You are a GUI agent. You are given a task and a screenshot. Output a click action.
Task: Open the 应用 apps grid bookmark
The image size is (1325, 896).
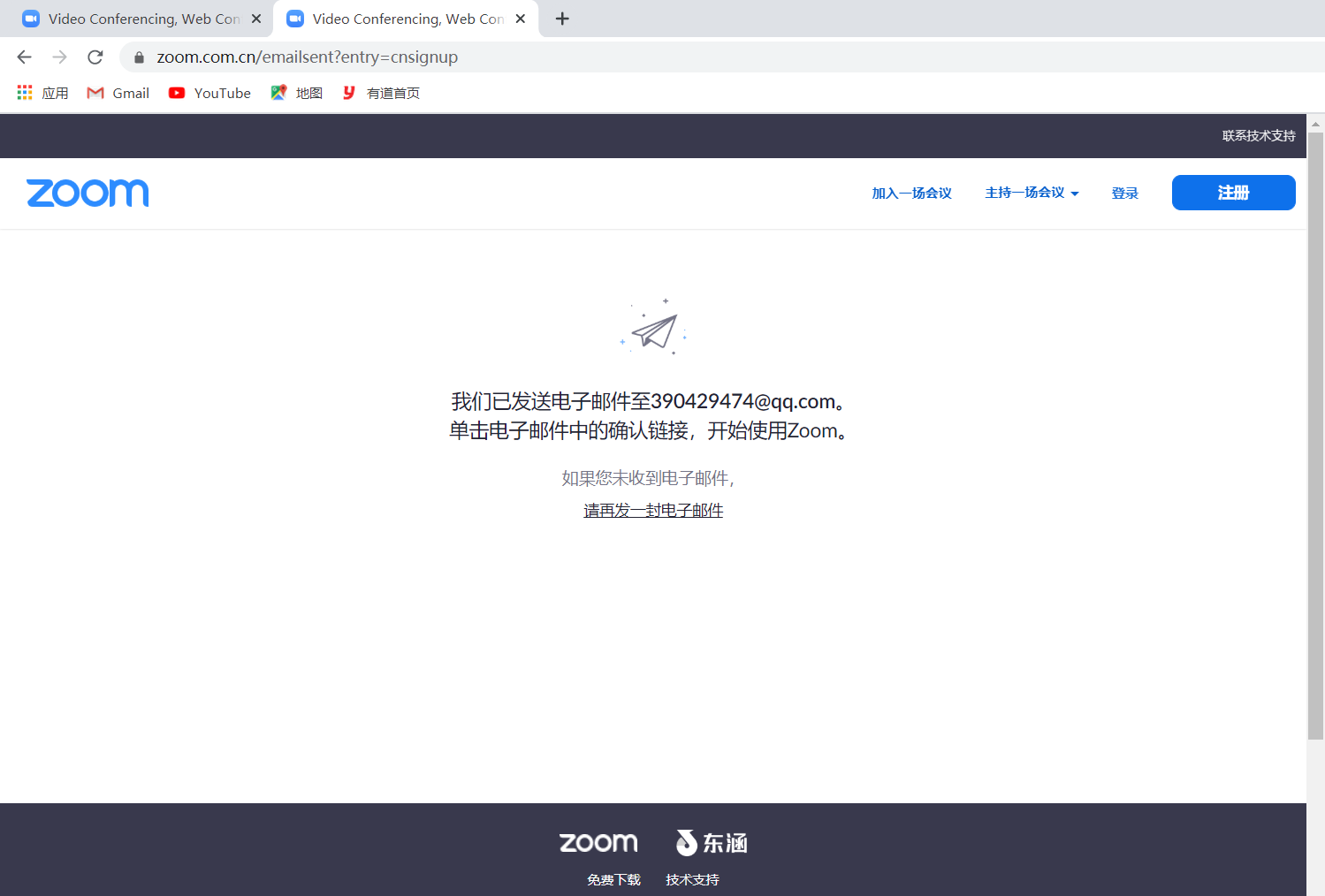[42, 93]
